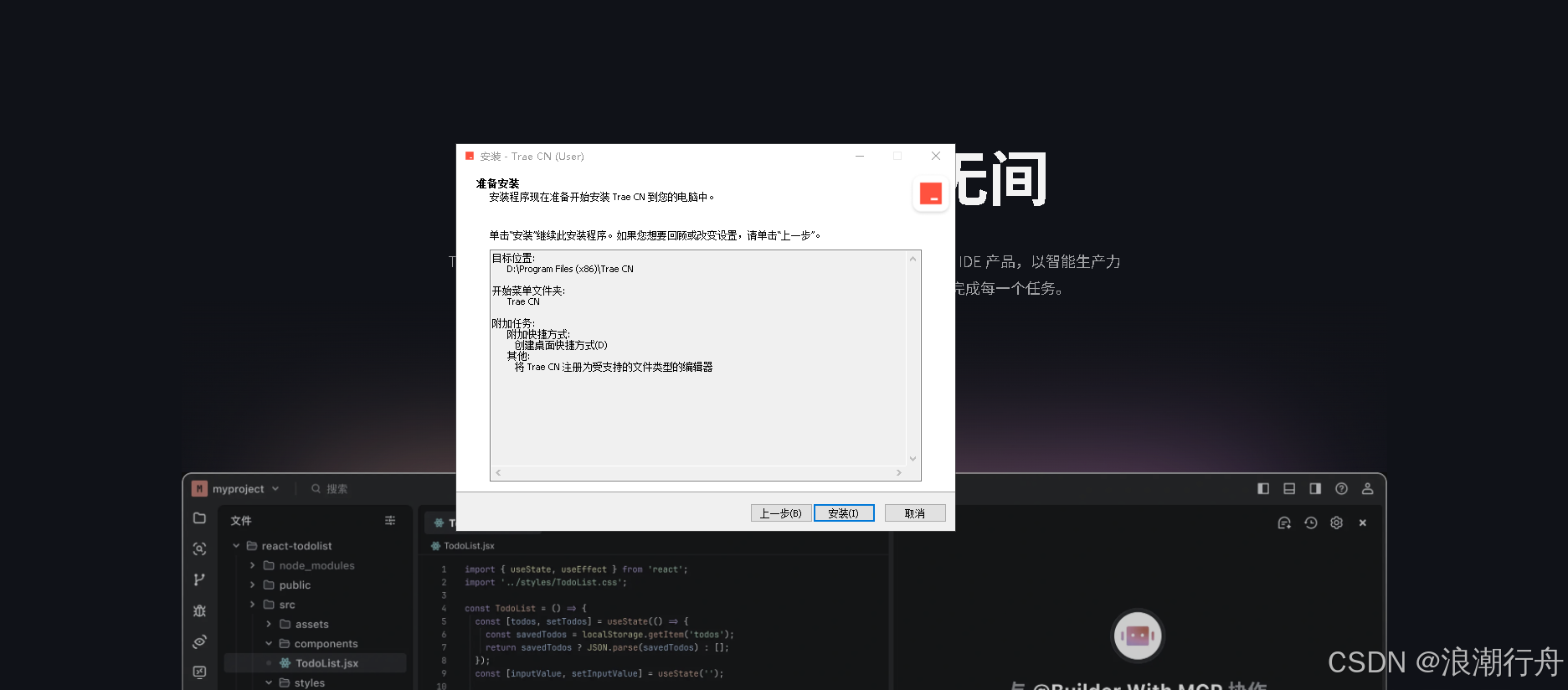1568x690 pixels.
Task: Click the 安装(I) install button
Action: pos(844,513)
